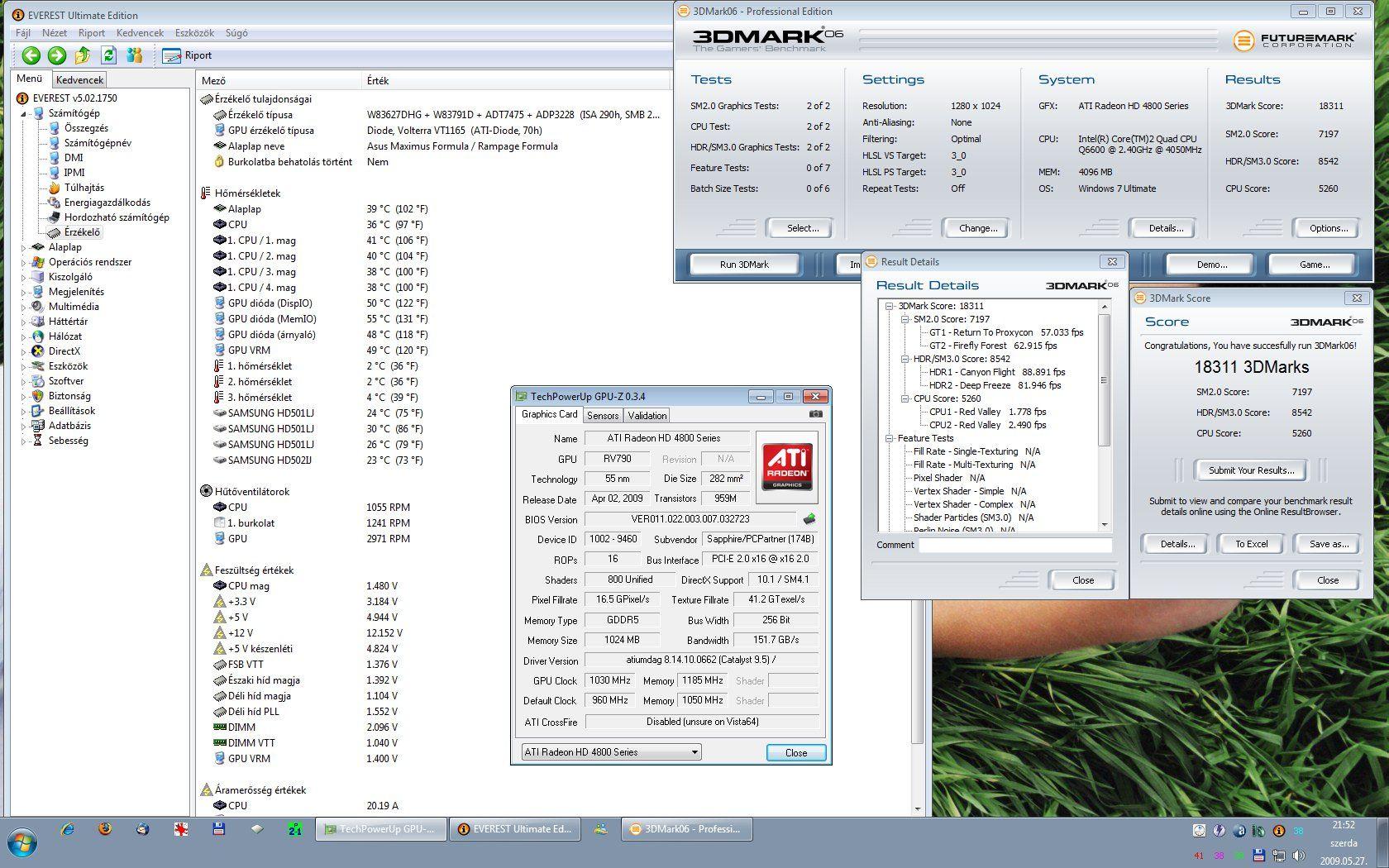Expand the Operációs rendszer tree node
This screenshot has height=868, width=1389.
24,262
